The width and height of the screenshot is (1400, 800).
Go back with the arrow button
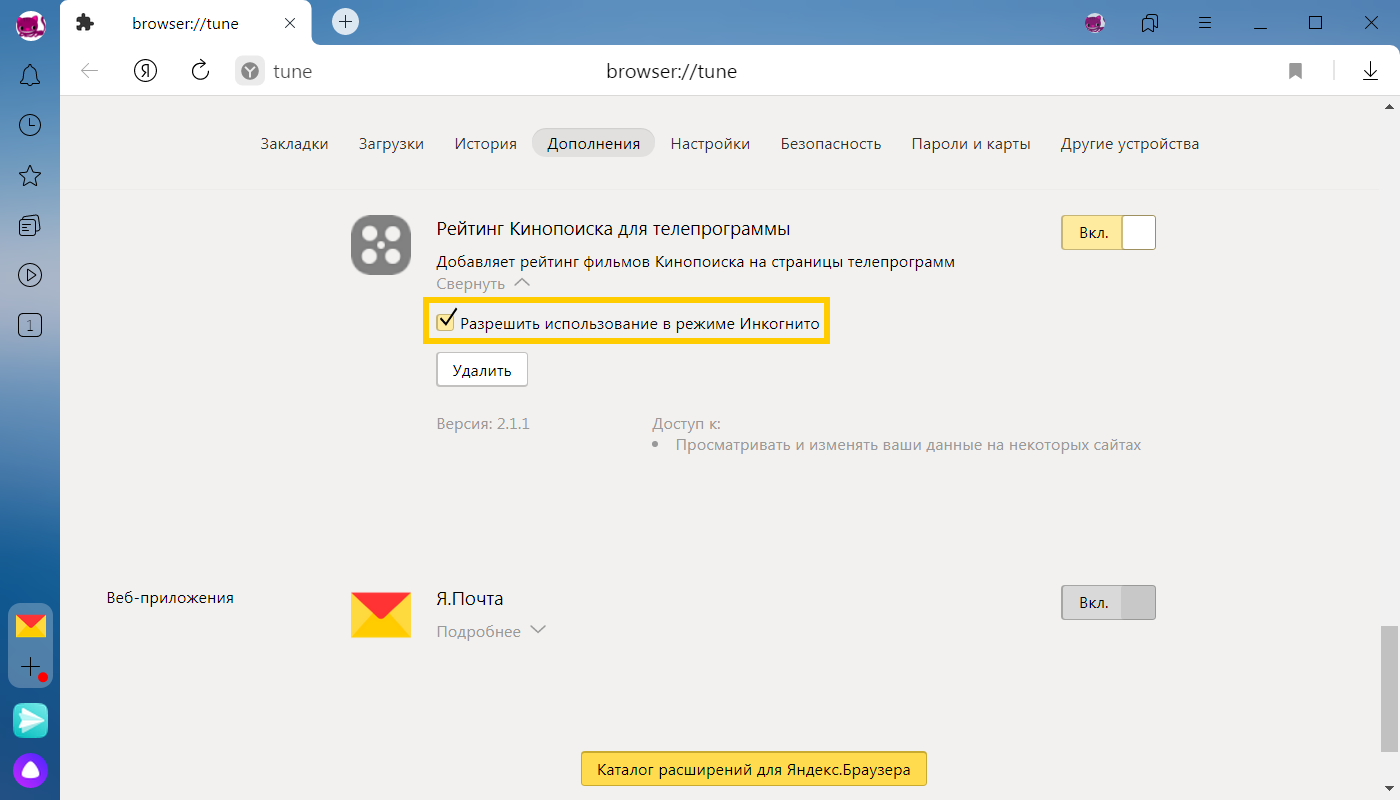coord(90,71)
